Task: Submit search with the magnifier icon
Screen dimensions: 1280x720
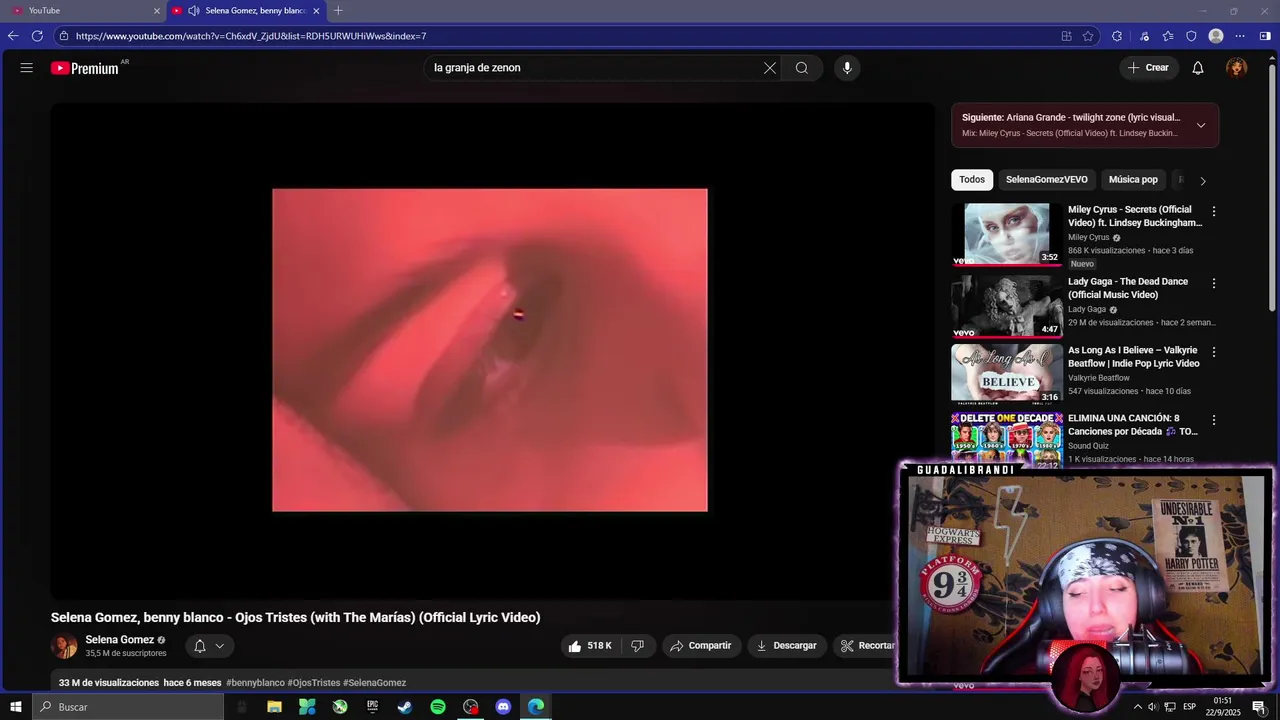Action: coord(802,68)
